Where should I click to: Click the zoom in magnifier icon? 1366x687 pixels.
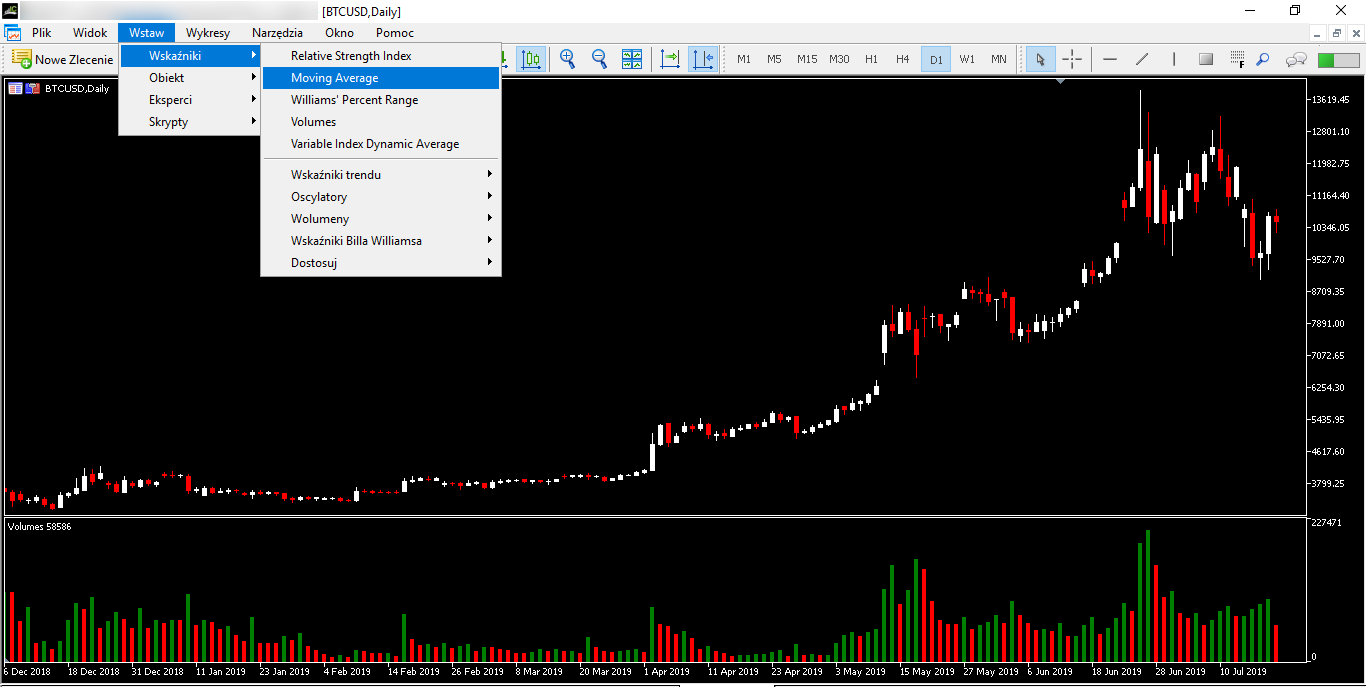(568, 59)
